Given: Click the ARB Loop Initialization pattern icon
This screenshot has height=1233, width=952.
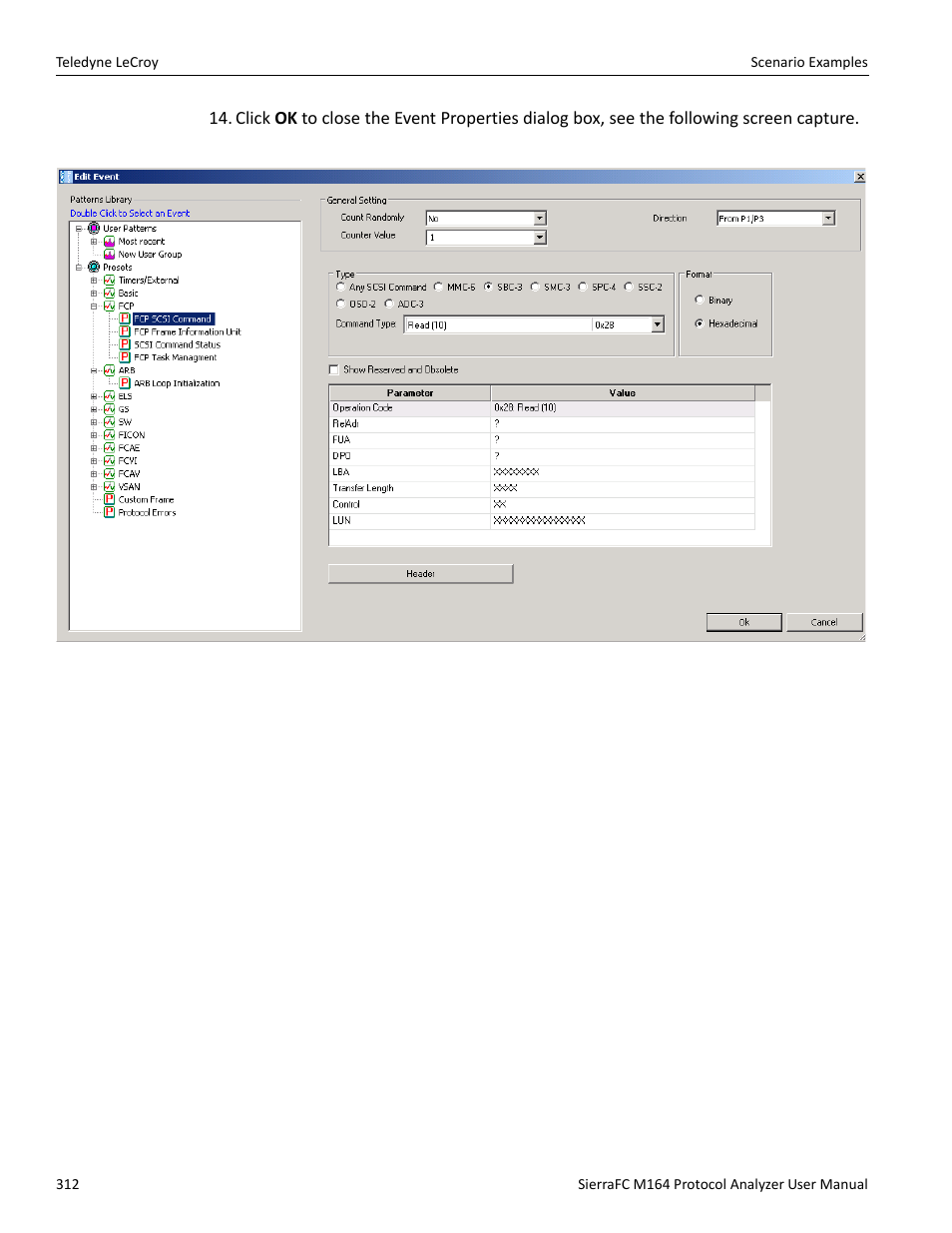Looking at the screenshot, I should (x=125, y=383).
